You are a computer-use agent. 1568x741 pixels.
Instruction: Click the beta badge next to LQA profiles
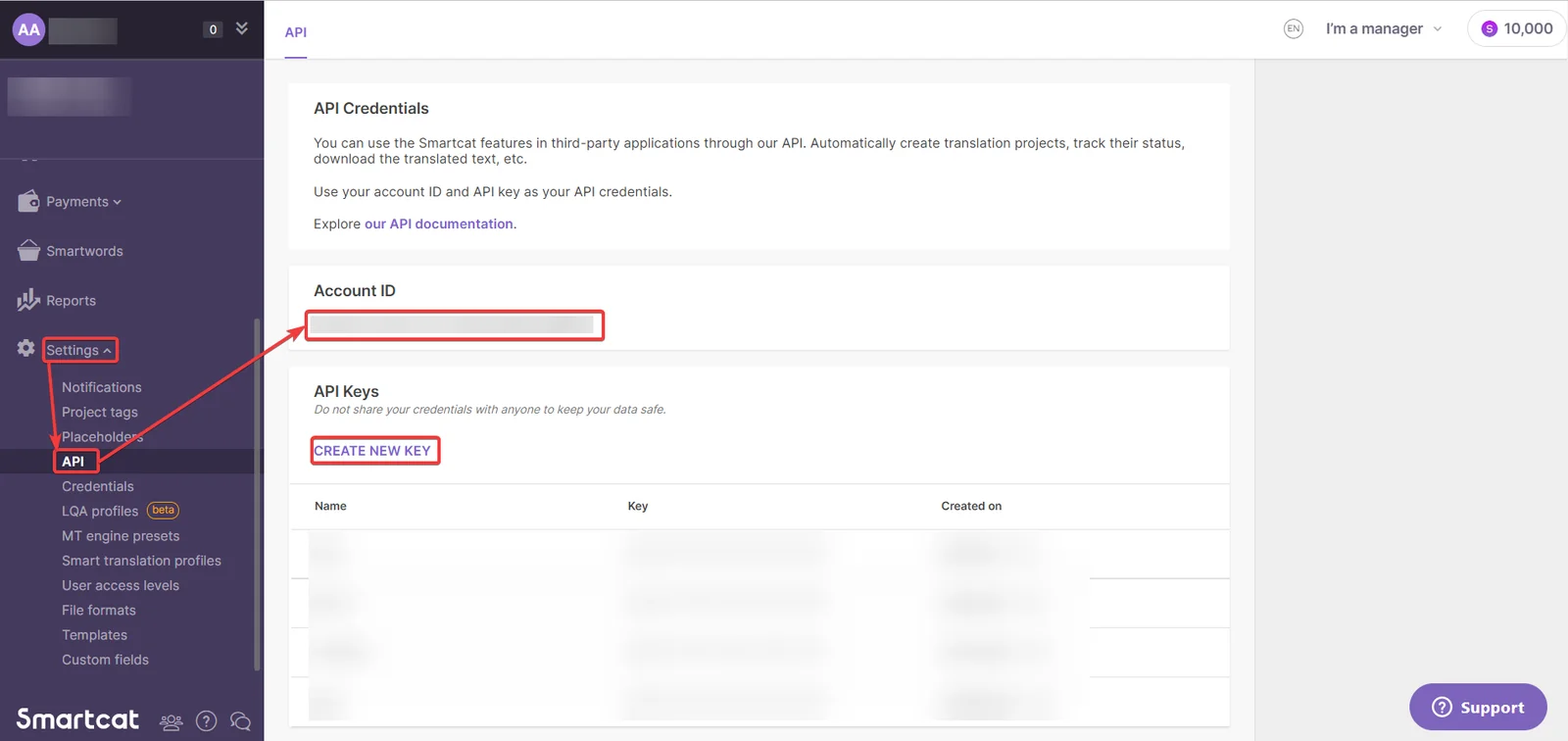(163, 510)
